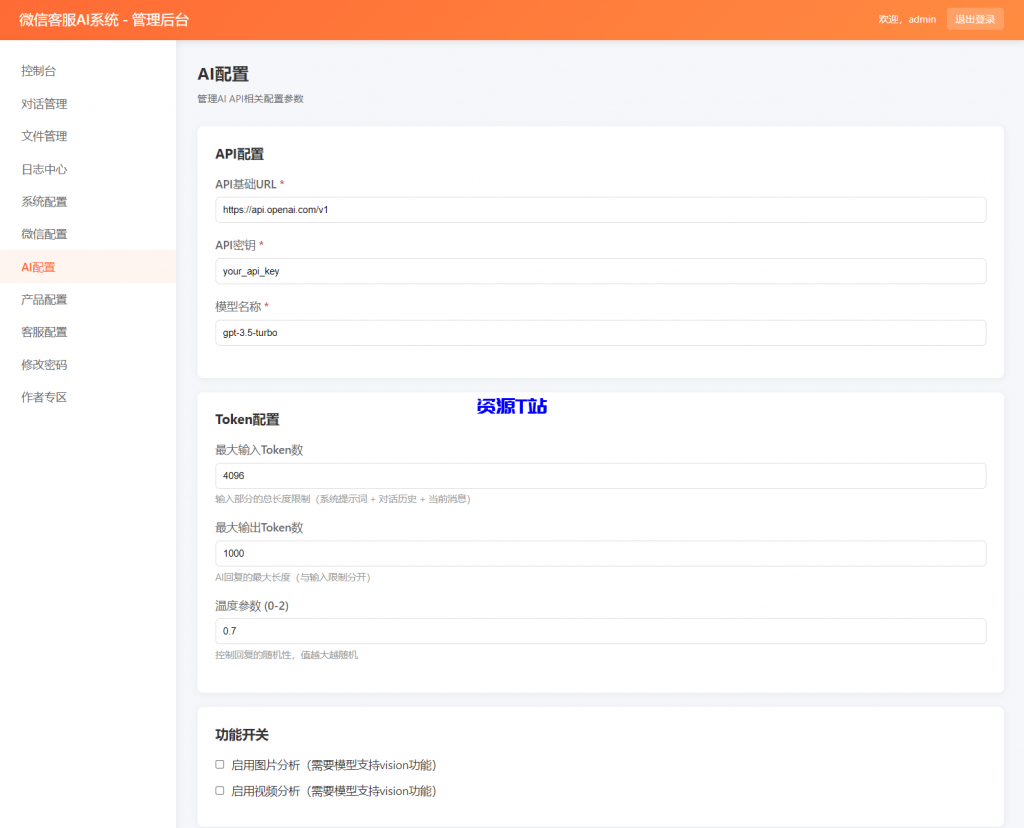This screenshot has width=1024, height=828.
Task: Select the API密钥 text field
Action: 600,270
